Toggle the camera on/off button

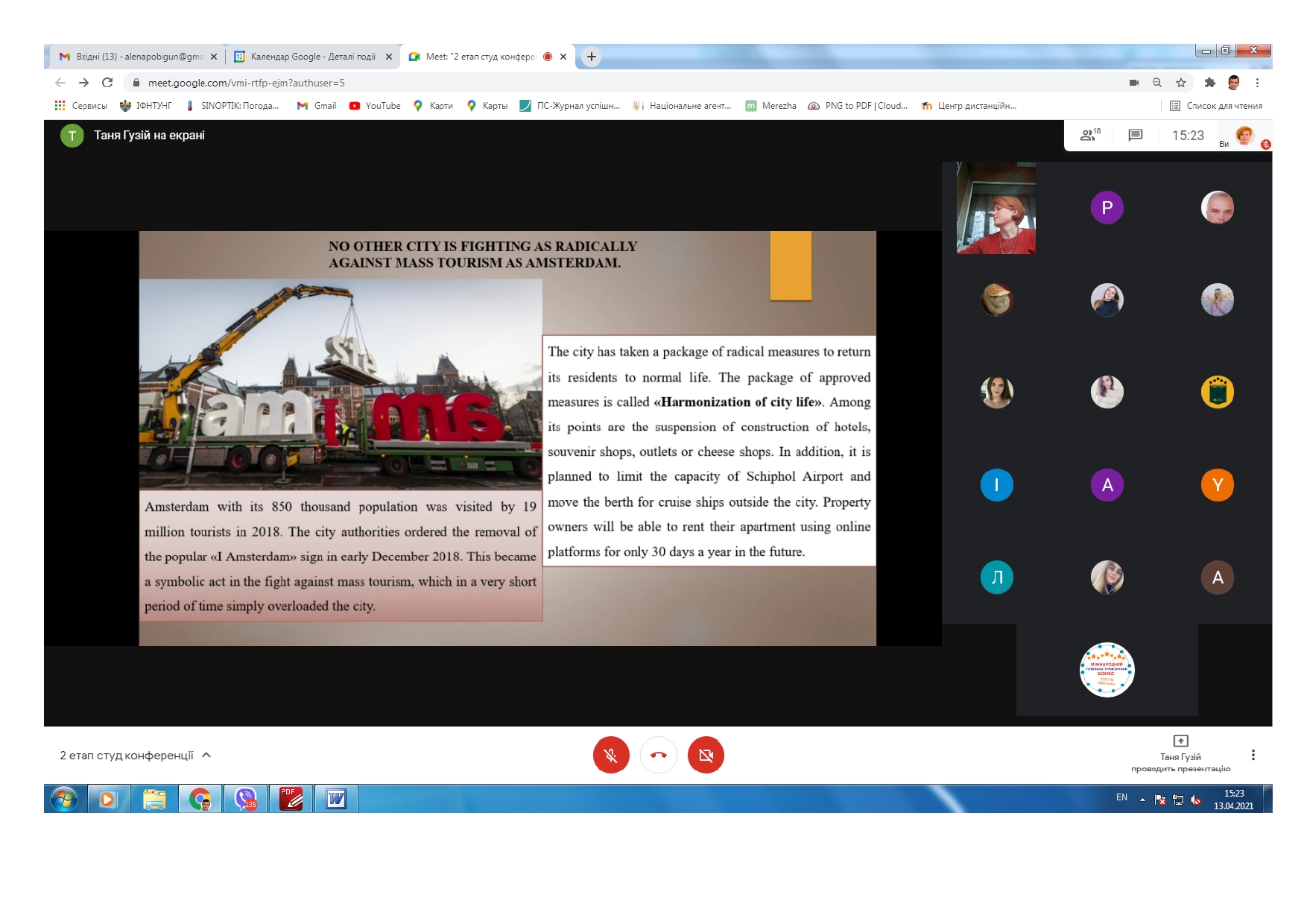tap(705, 755)
